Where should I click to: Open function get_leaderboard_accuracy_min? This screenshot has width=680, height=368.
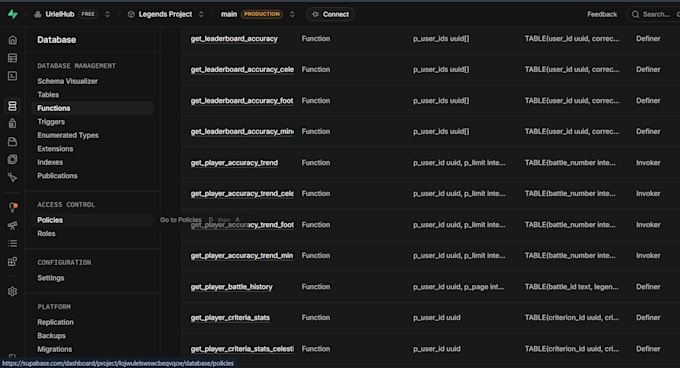(x=242, y=131)
